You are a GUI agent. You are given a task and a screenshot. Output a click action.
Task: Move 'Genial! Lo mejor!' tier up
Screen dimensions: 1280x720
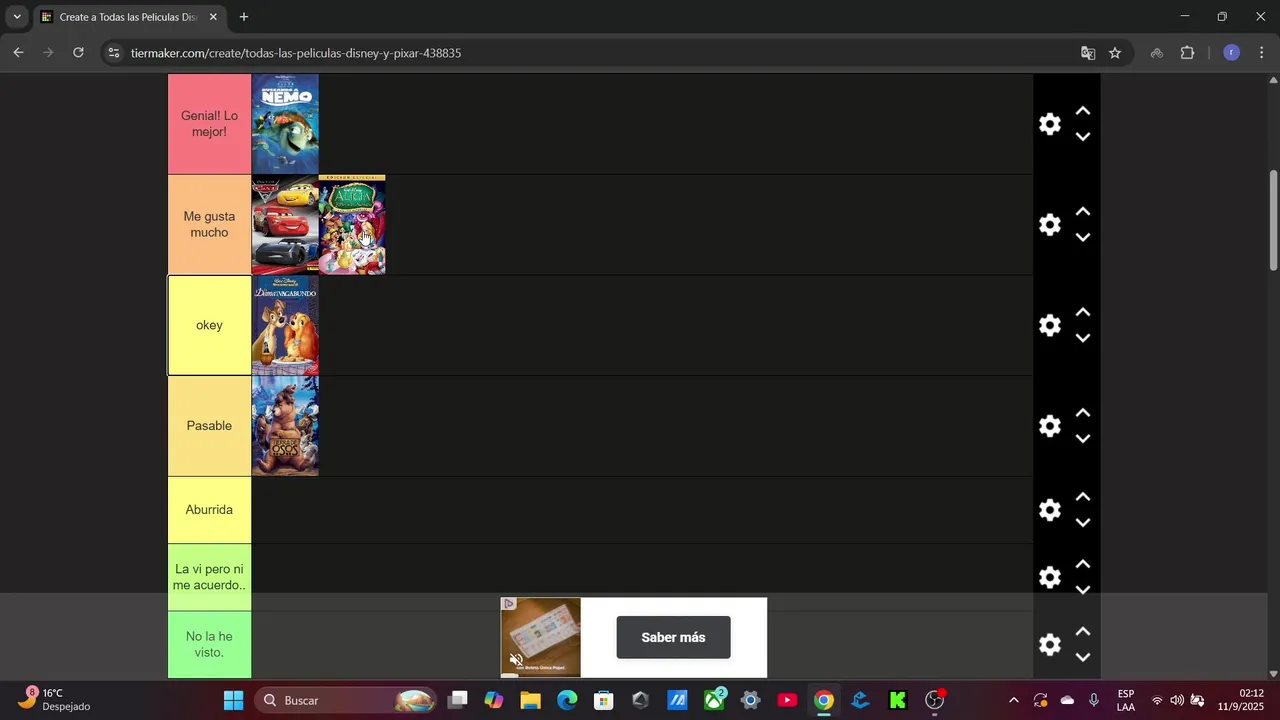point(1082,111)
